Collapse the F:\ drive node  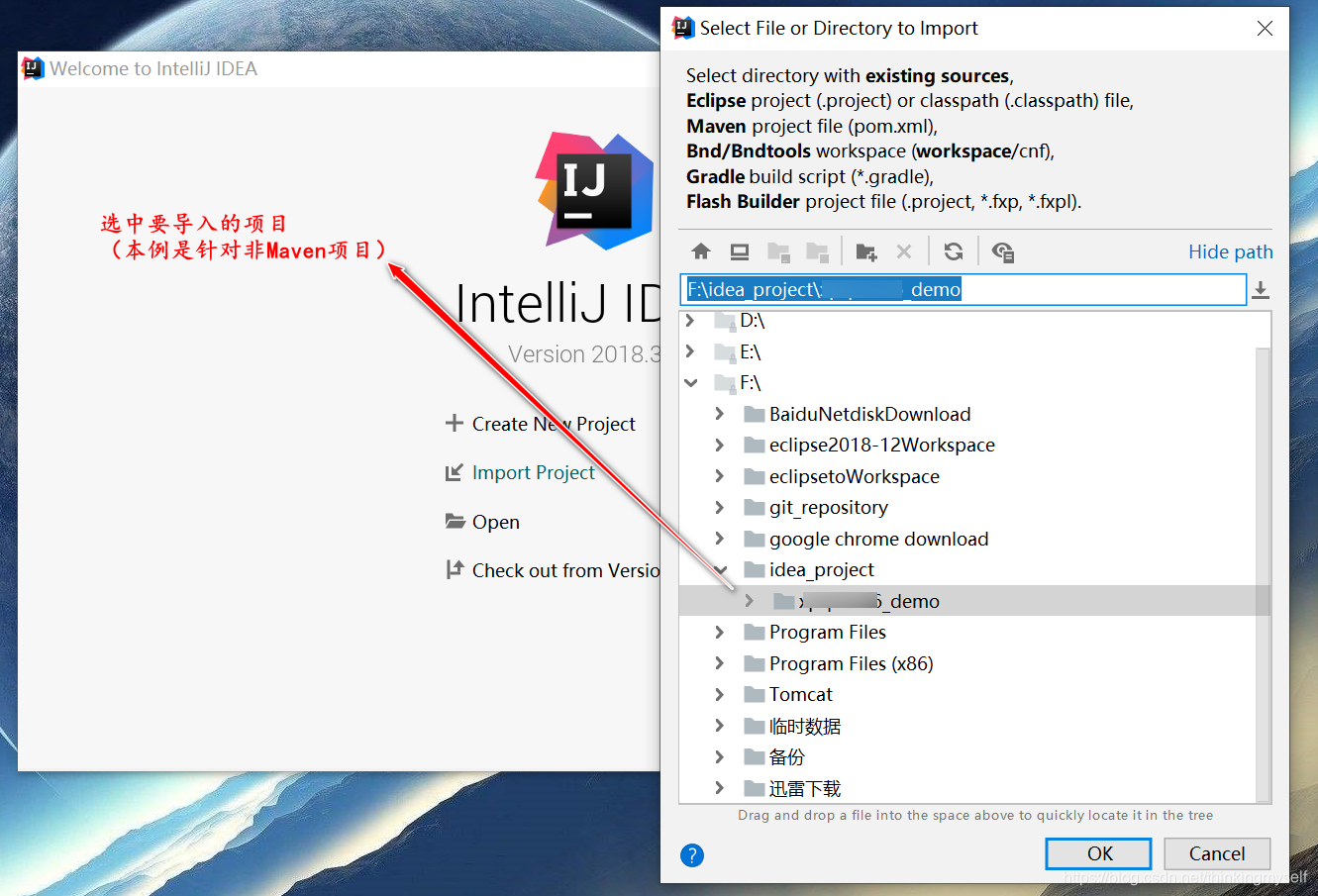coord(690,382)
